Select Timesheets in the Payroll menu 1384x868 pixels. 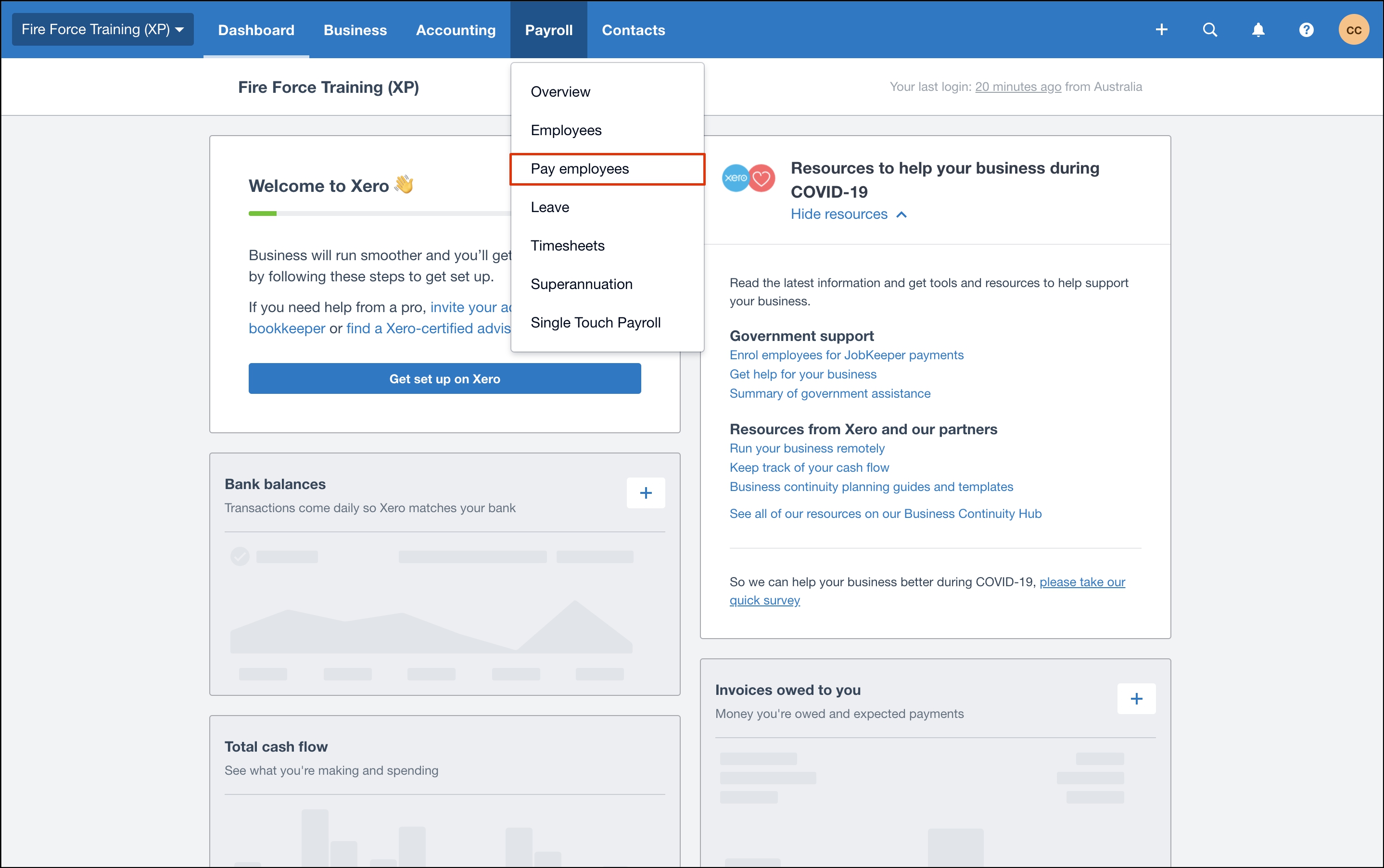click(567, 246)
